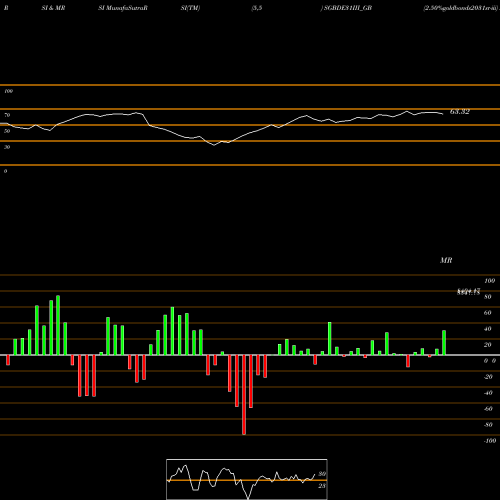Click the last green MR bar at right

(x=444, y=343)
